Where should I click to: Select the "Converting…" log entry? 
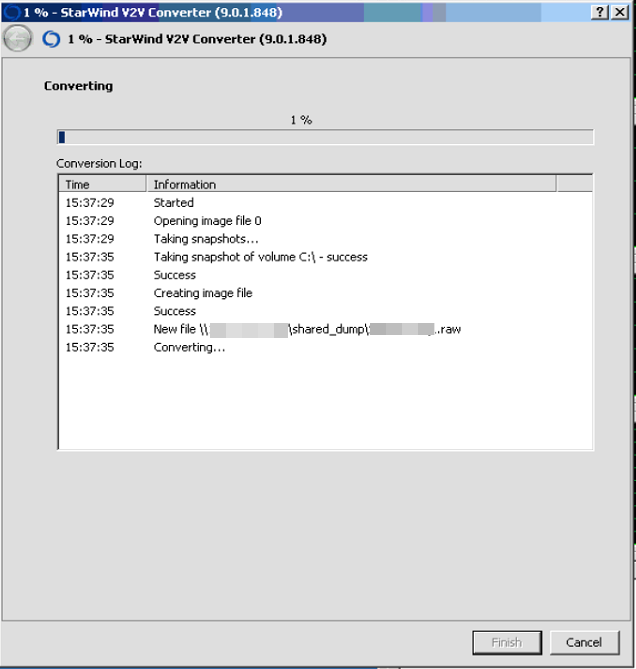pyautogui.click(x=189, y=347)
